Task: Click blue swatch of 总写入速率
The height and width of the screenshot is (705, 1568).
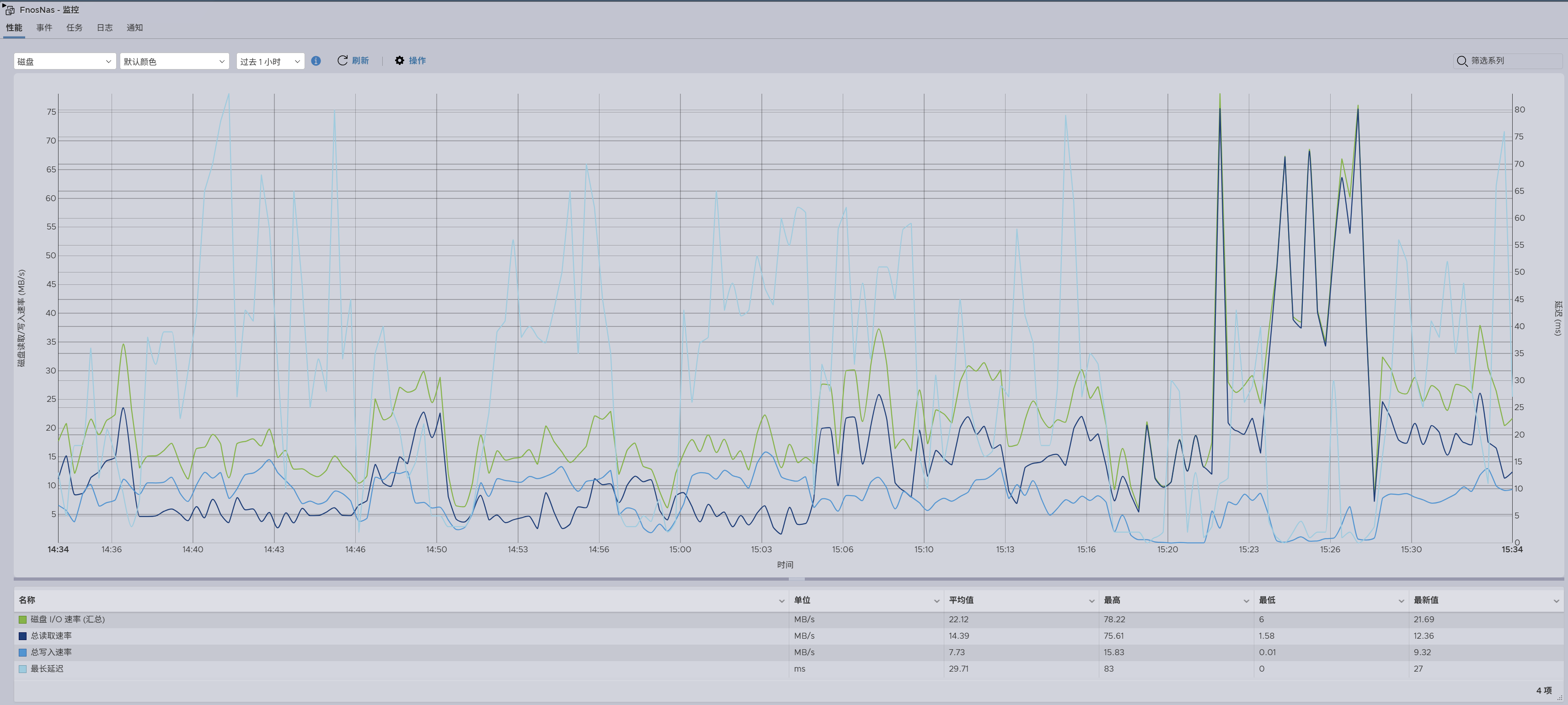Action: pyautogui.click(x=22, y=652)
